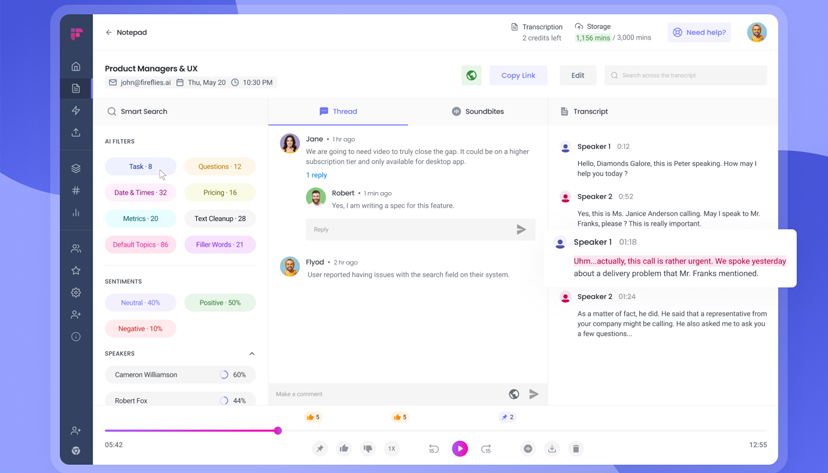Delete the recording with the trash icon
Viewport: 828px width, 473px height.
(576, 449)
